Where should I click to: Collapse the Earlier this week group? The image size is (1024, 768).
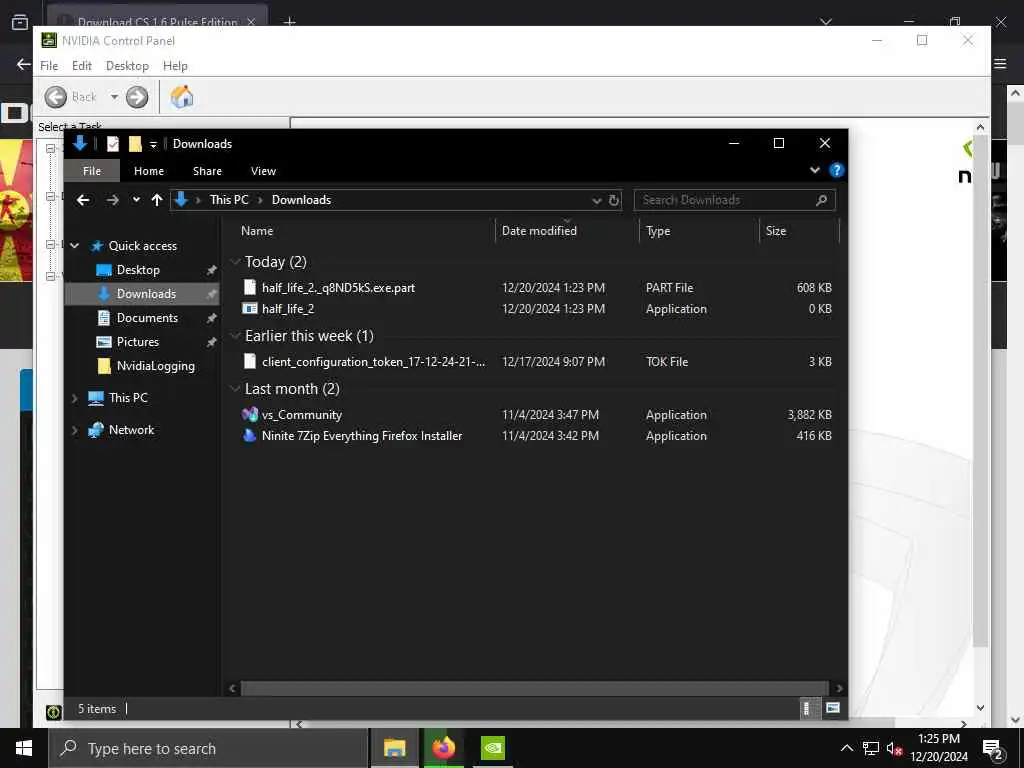(235, 336)
